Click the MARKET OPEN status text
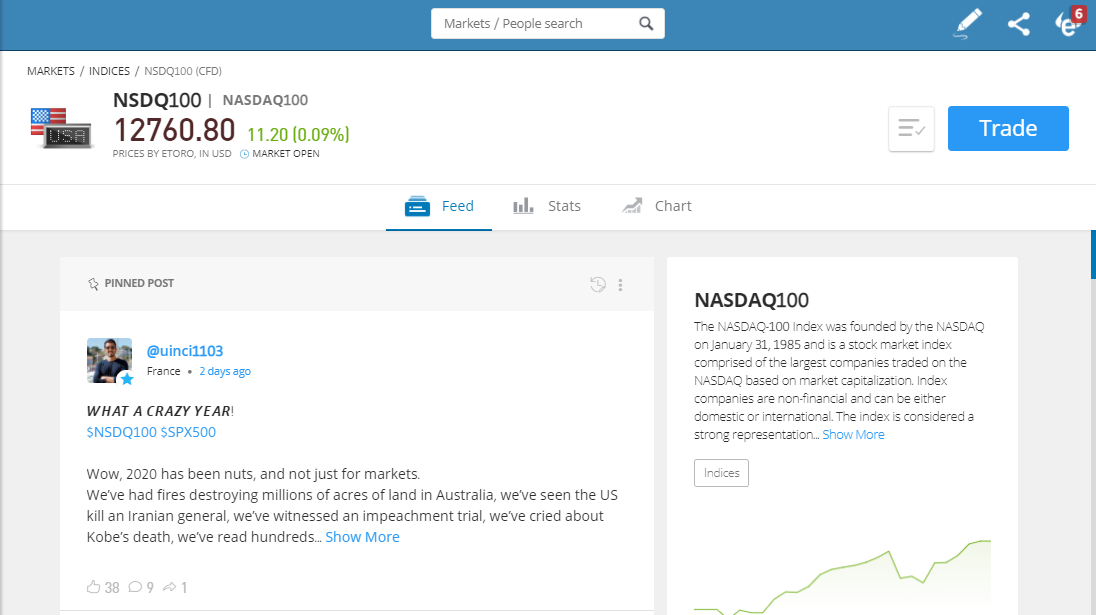Screen dimensions: 1096x615 click(286, 154)
